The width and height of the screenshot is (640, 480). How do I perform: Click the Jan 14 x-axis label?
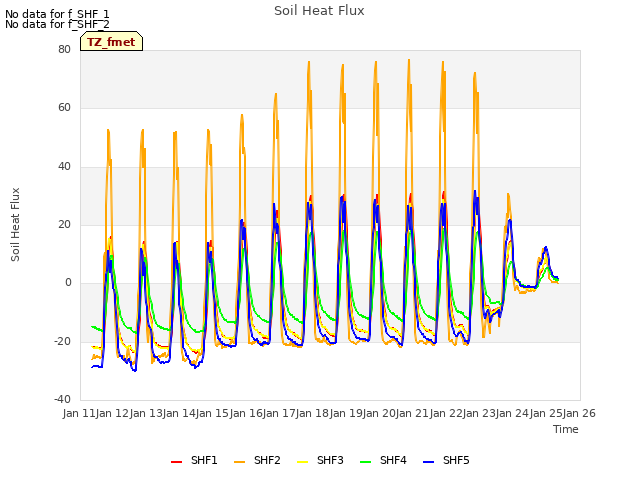pos(179,413)
